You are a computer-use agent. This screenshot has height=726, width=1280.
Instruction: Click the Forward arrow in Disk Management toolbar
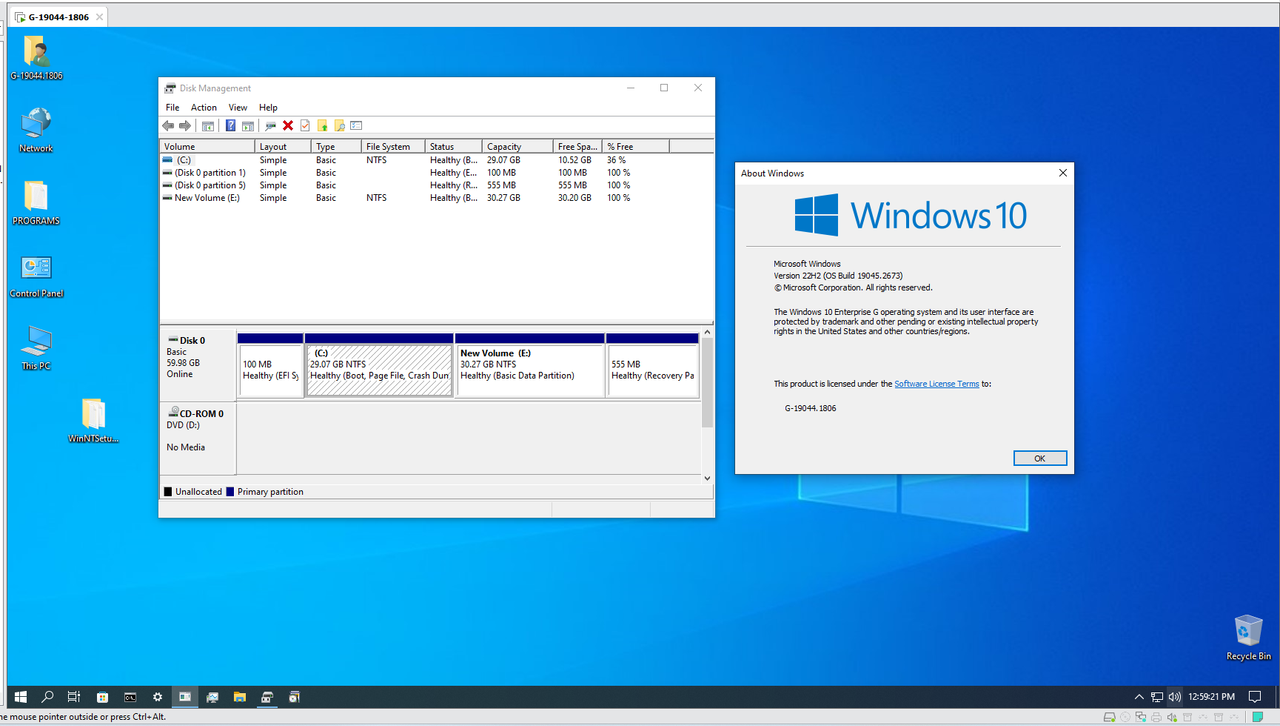[185, 126]
